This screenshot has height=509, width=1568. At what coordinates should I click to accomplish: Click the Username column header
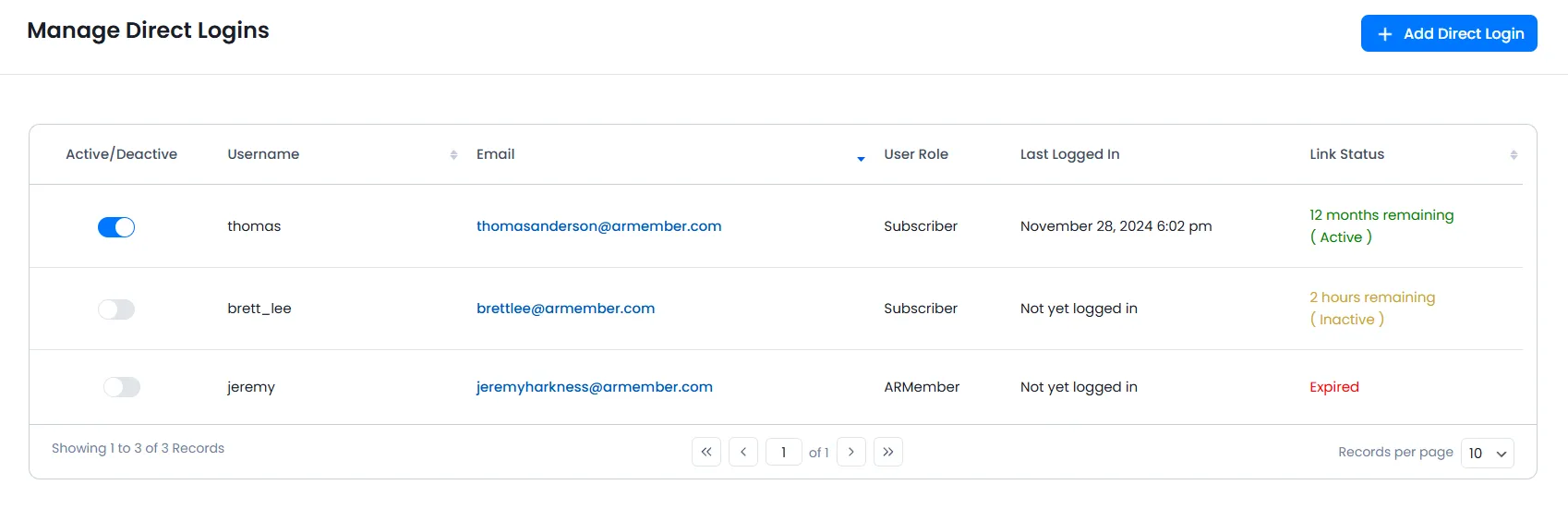263,154
